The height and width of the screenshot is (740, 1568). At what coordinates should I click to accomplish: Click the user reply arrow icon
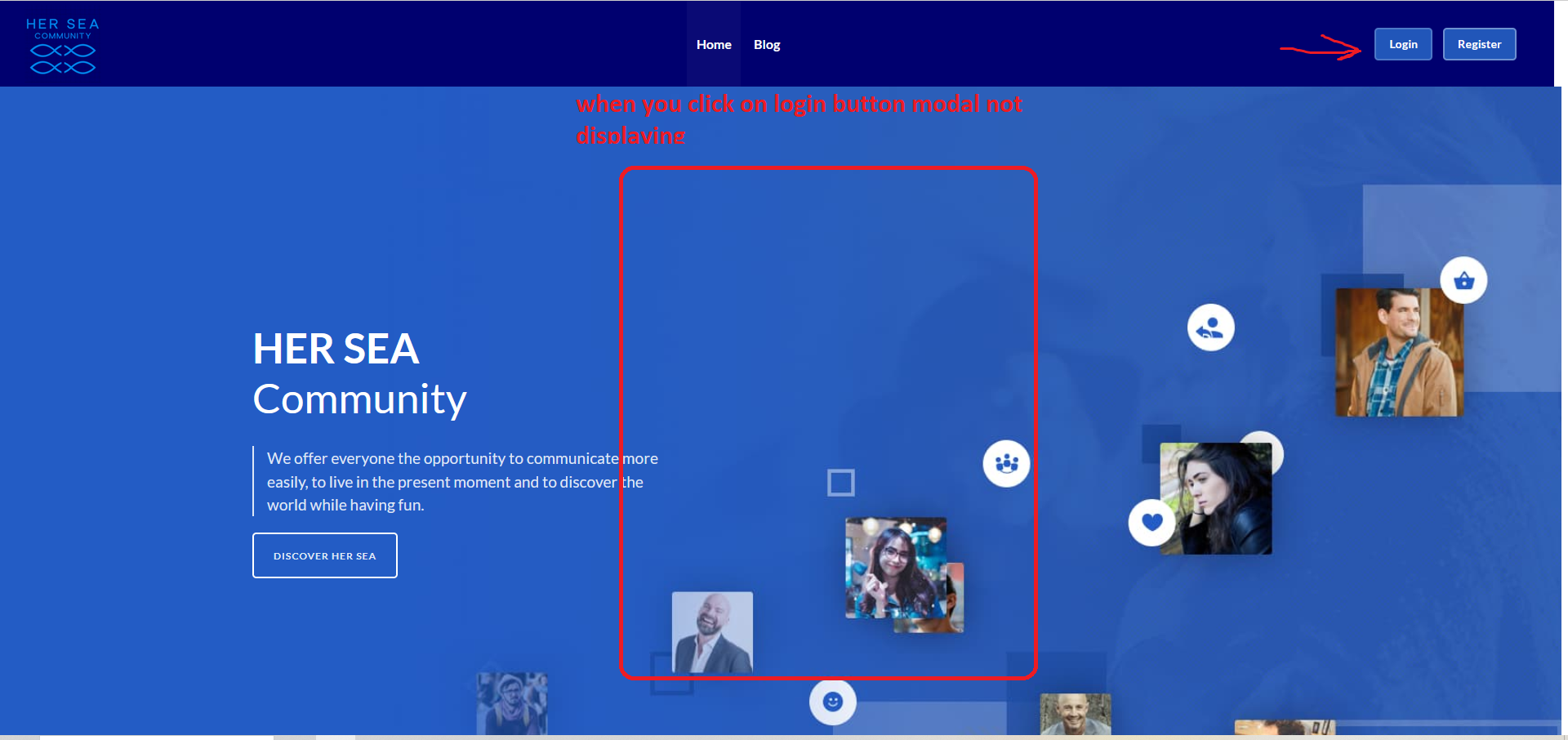[1210, 328]
